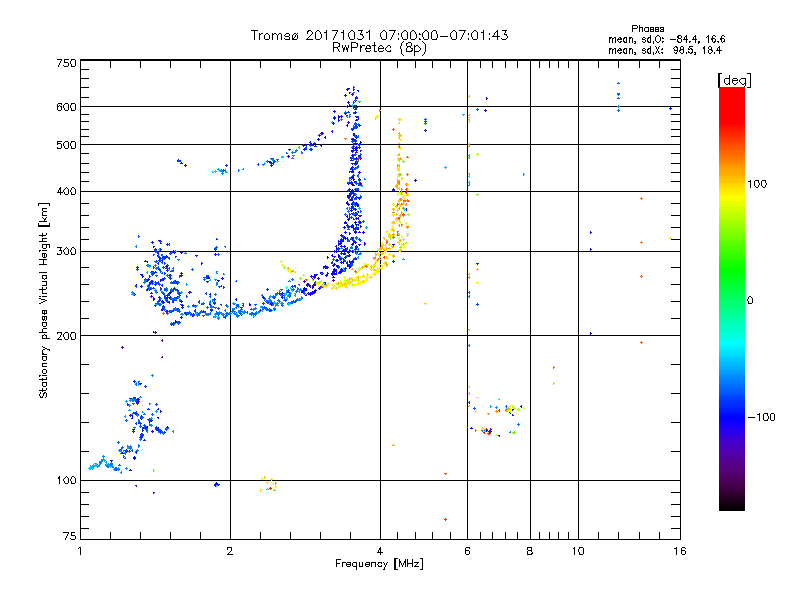The width and height of the screenshot is (800, 600).
Task: Click the y-axis tick label '200'
Action: tap(66, 336)
